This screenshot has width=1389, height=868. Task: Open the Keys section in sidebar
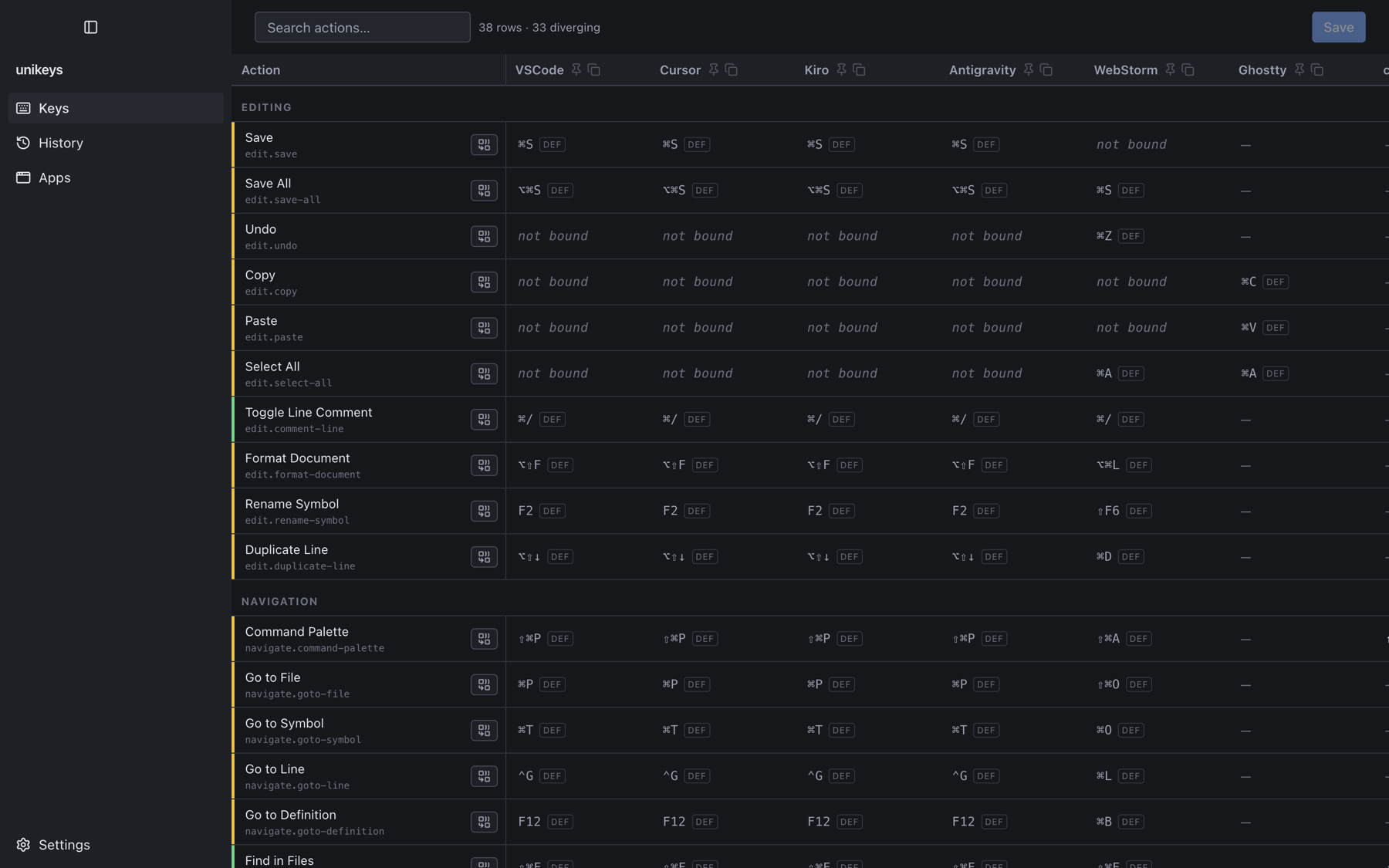coord(116,108)
